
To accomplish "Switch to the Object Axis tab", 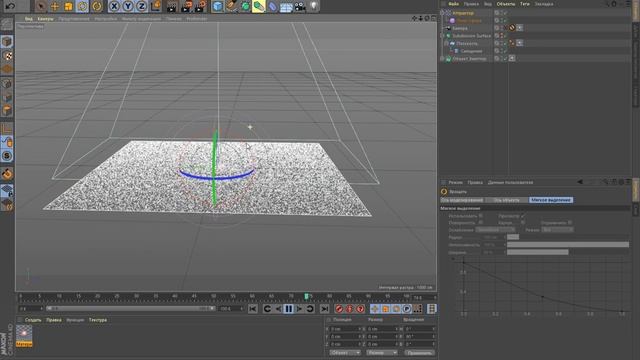I will point(506,200).
